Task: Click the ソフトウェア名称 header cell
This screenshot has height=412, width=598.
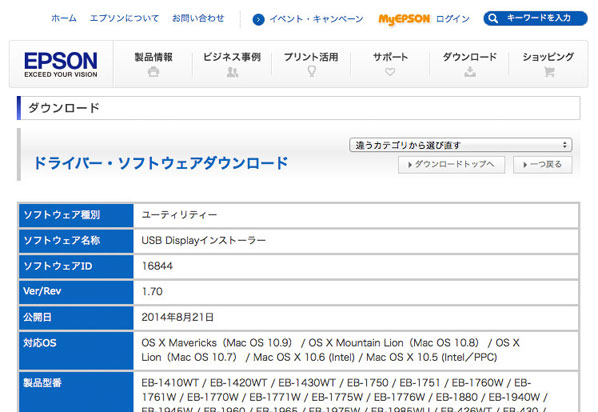Action: (76, 241)
